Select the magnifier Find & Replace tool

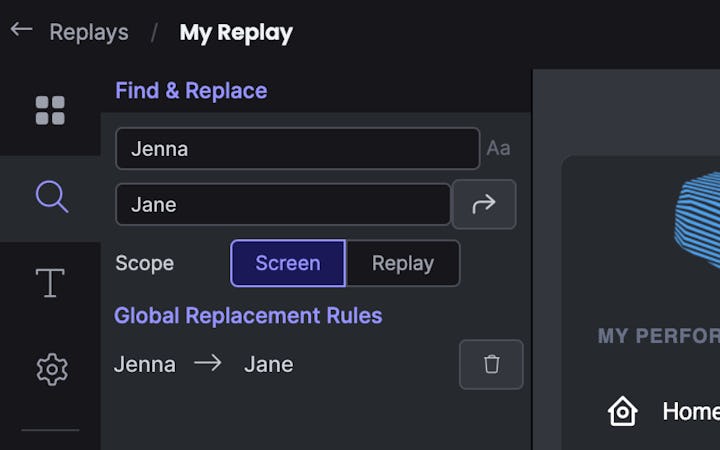click(51, 197)
